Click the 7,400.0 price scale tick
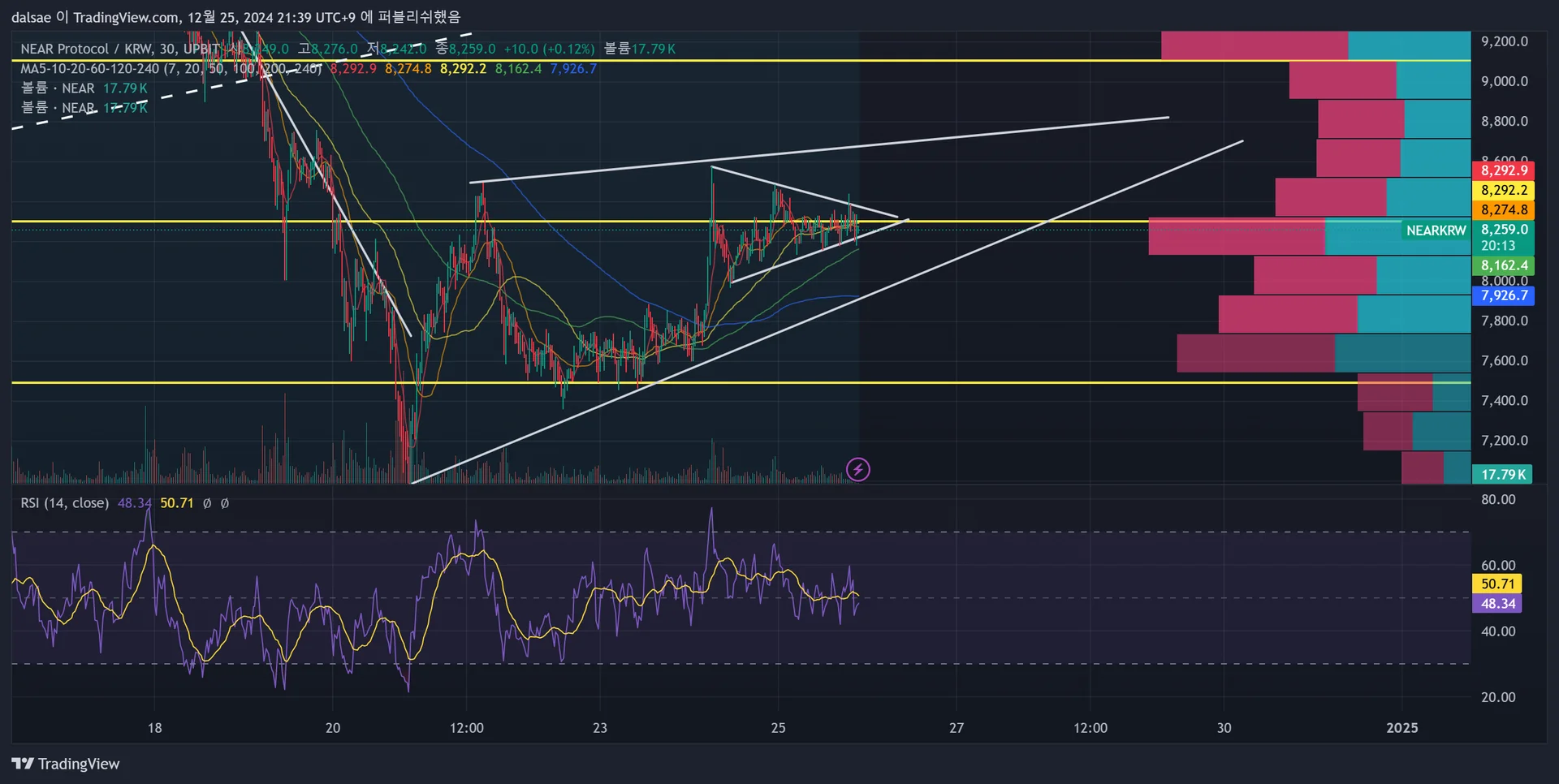Screen dimensions: 1559x784 click(x=1504, y=400)
